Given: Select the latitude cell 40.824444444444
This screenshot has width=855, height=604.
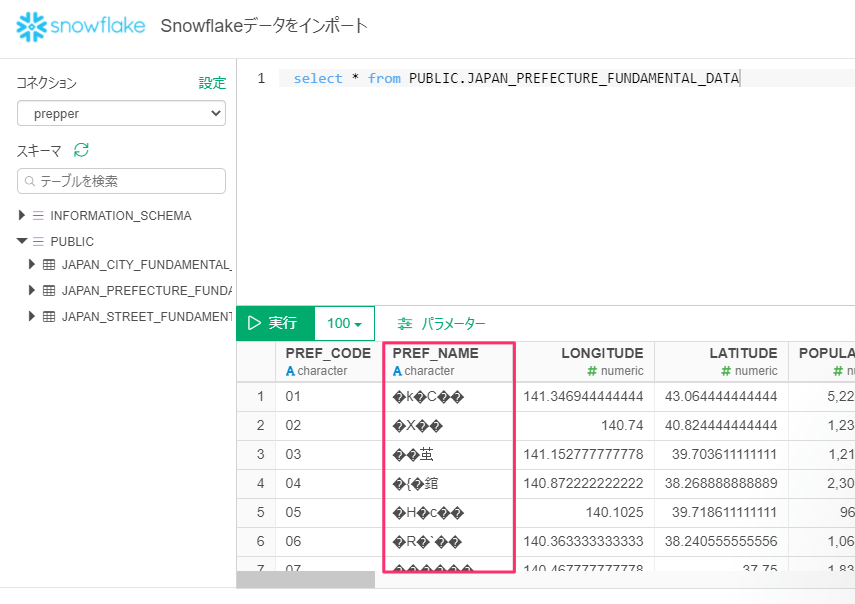Looking at the screenshot, I should (721, 425).
